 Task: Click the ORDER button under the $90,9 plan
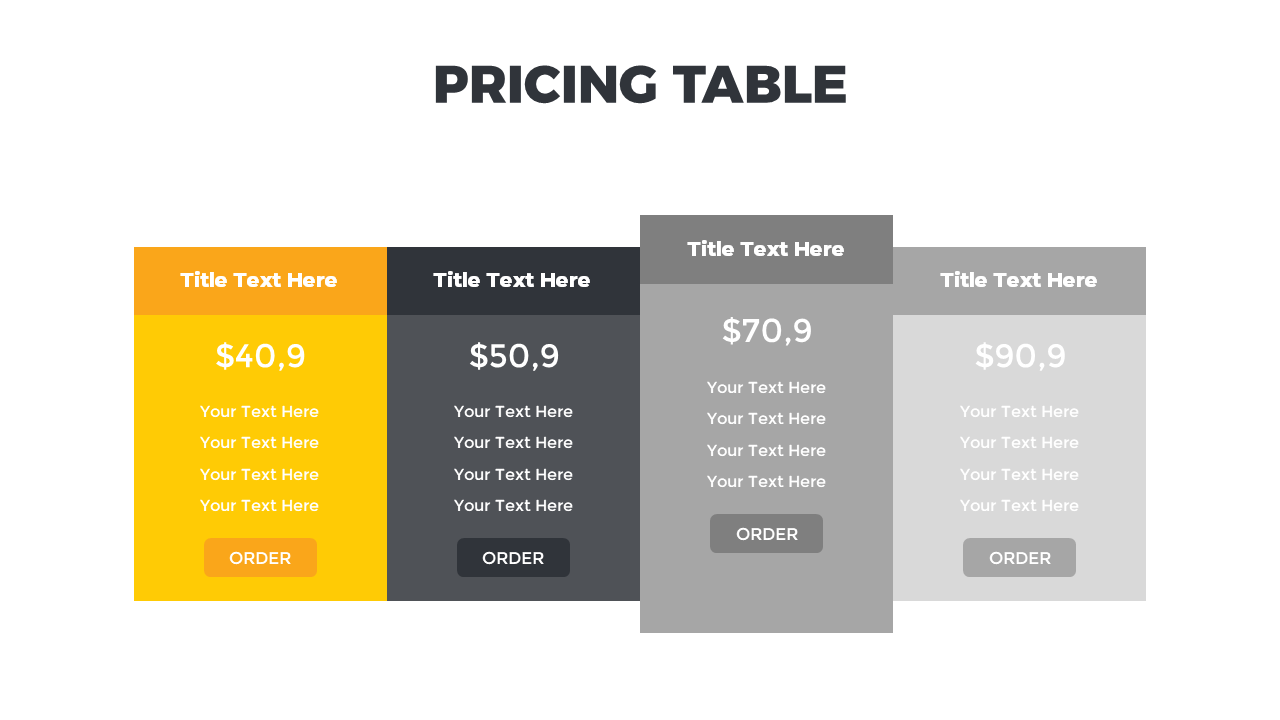point(1019,558)
